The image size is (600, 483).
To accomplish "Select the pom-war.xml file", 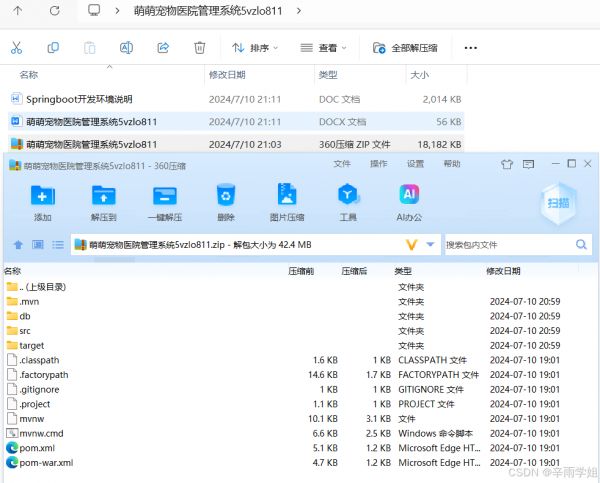I will pyautogui.click(x=40, y=462).
